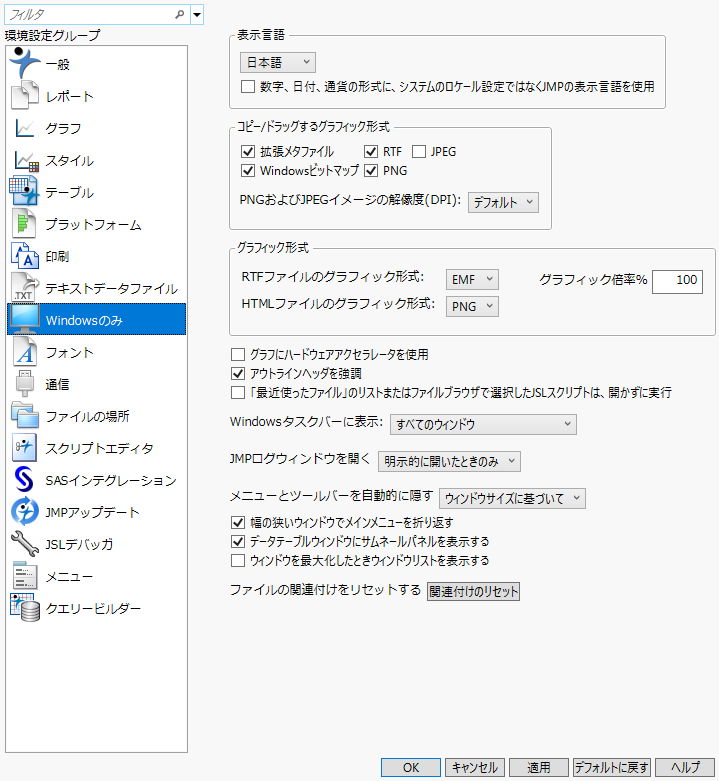Click the 適用 apply button
The width and height of the screenshot is (719, 781).
click(539, 768)
